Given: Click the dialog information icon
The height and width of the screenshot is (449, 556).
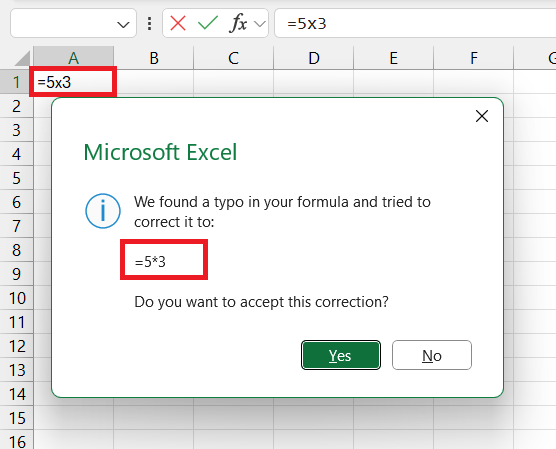Looking at the screenshot, I should pyautogui.click(x=103, y=211).
